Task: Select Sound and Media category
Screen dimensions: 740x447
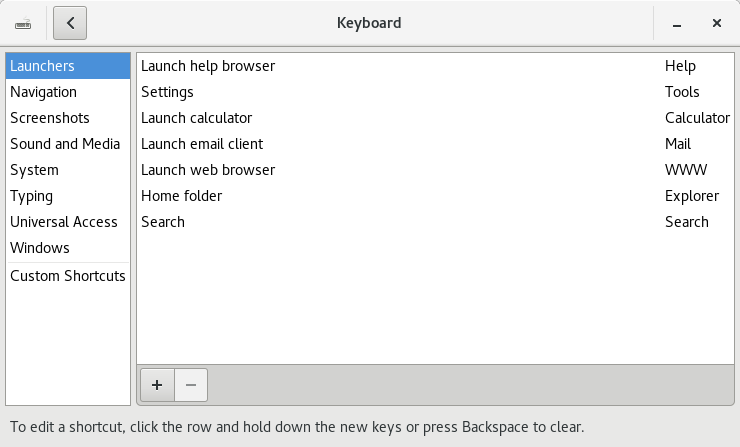Action: 65,144
